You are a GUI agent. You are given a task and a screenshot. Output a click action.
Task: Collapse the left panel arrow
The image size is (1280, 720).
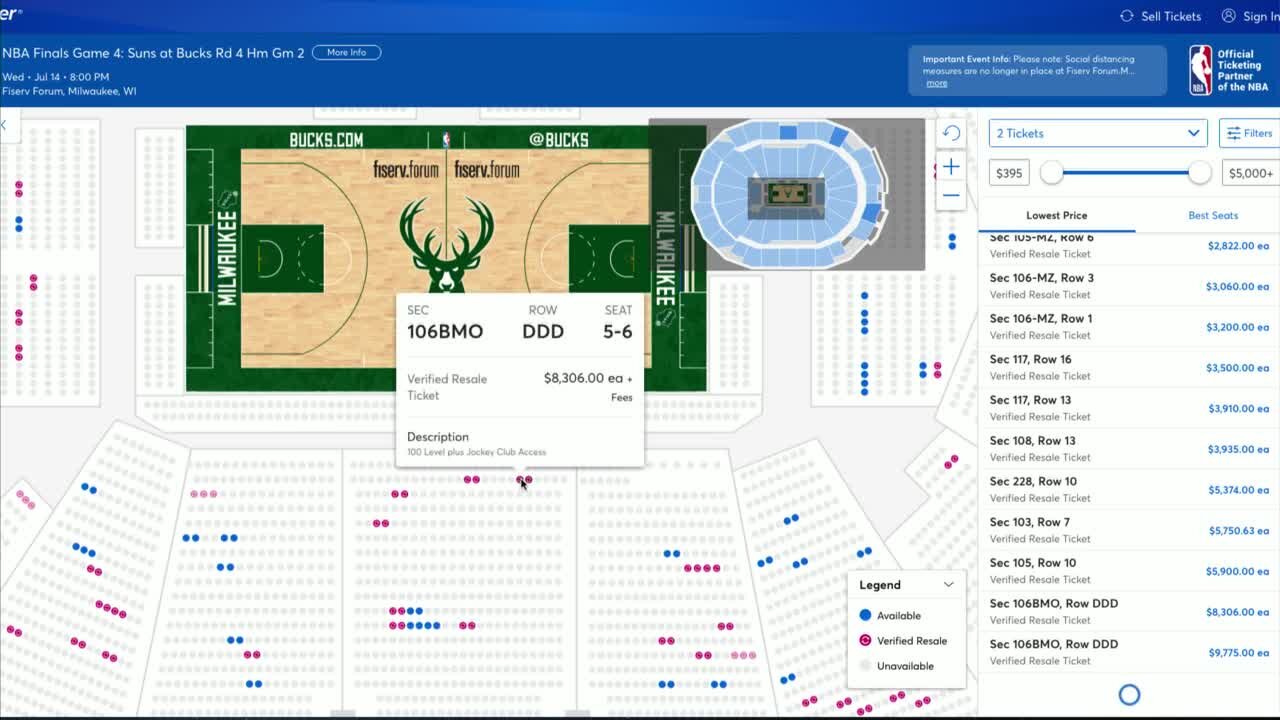(x=3, y=125)
